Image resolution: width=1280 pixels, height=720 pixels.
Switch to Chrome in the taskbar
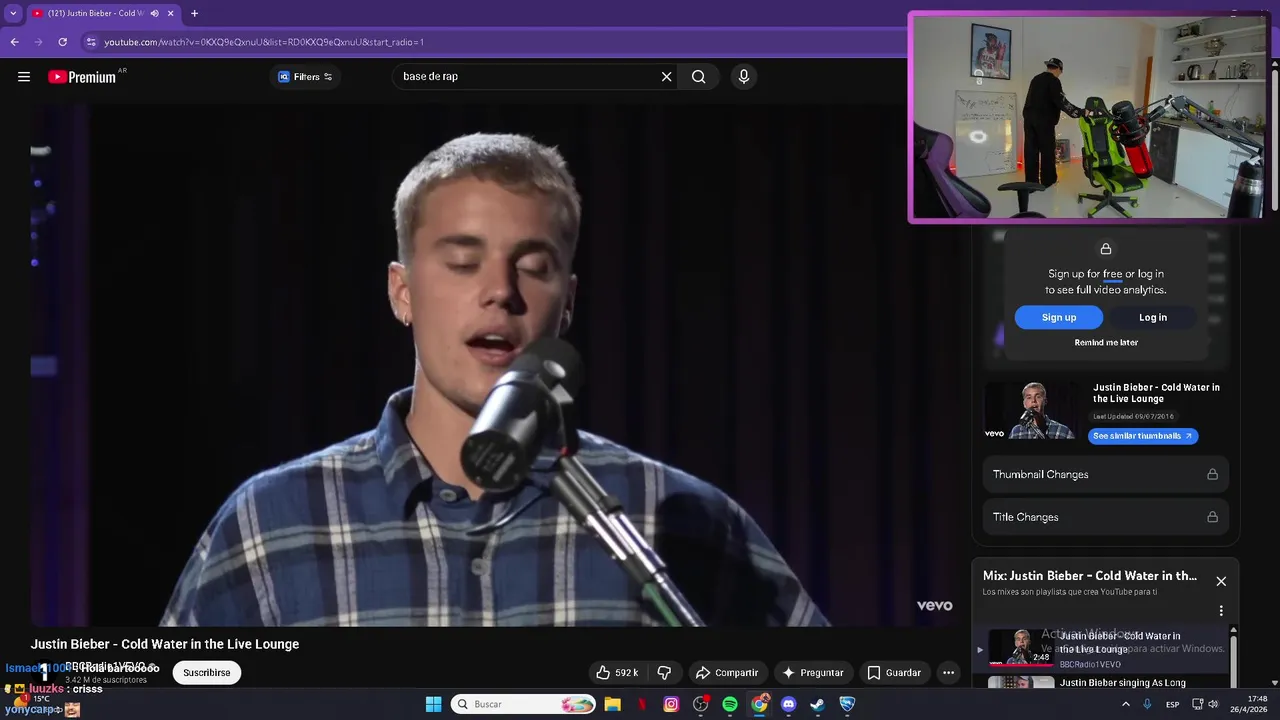pyautogui.click(x=759, y=704)
